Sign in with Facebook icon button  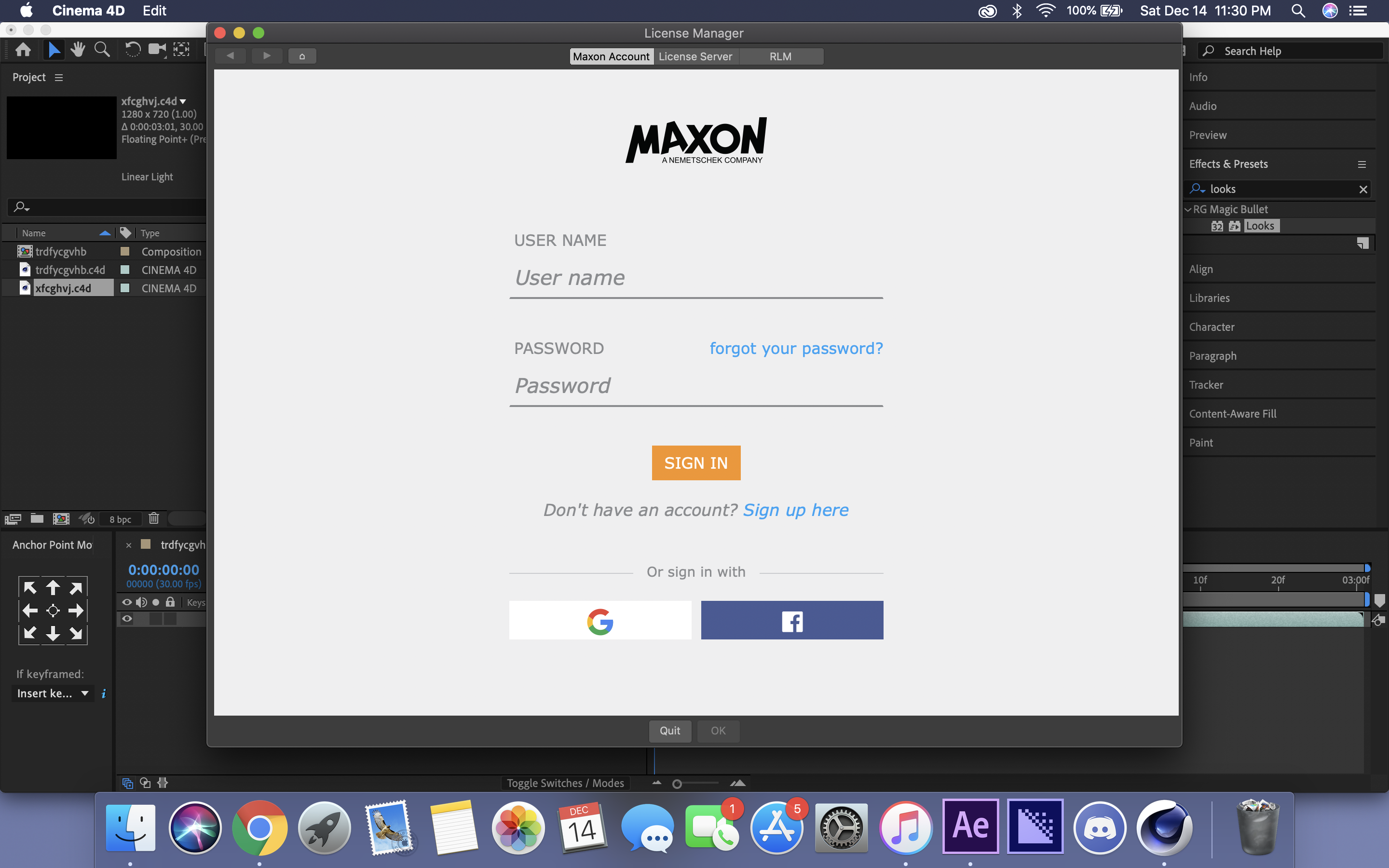(x=792, y=620)
